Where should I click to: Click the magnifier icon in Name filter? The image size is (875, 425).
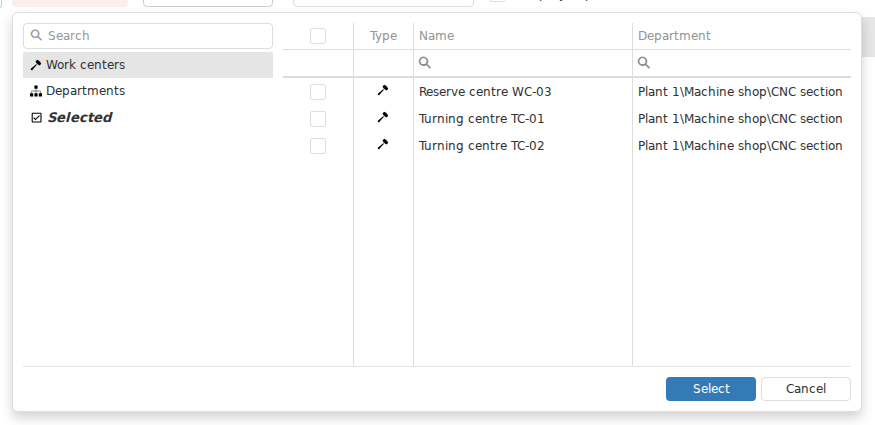coord(425,62)
